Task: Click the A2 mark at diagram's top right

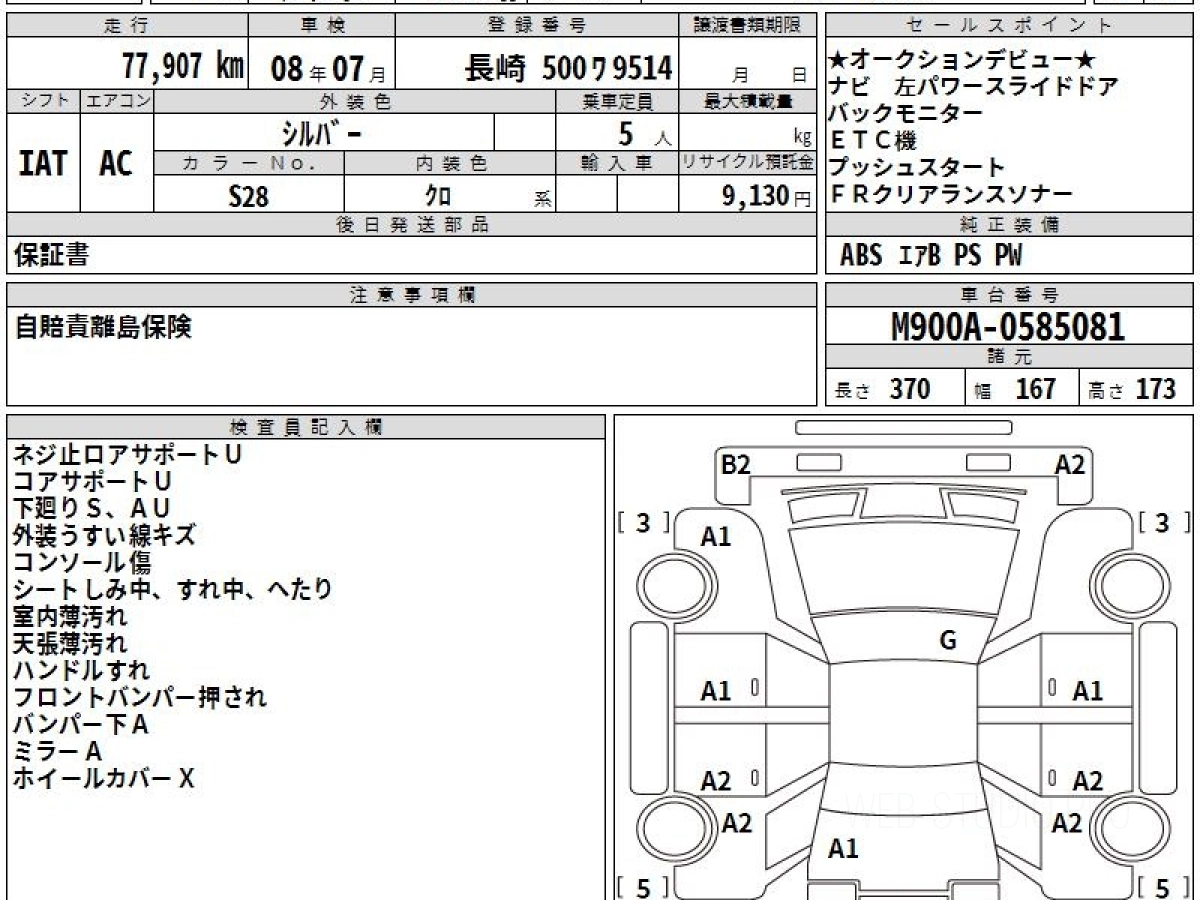Action: (x=1069, y=465)
